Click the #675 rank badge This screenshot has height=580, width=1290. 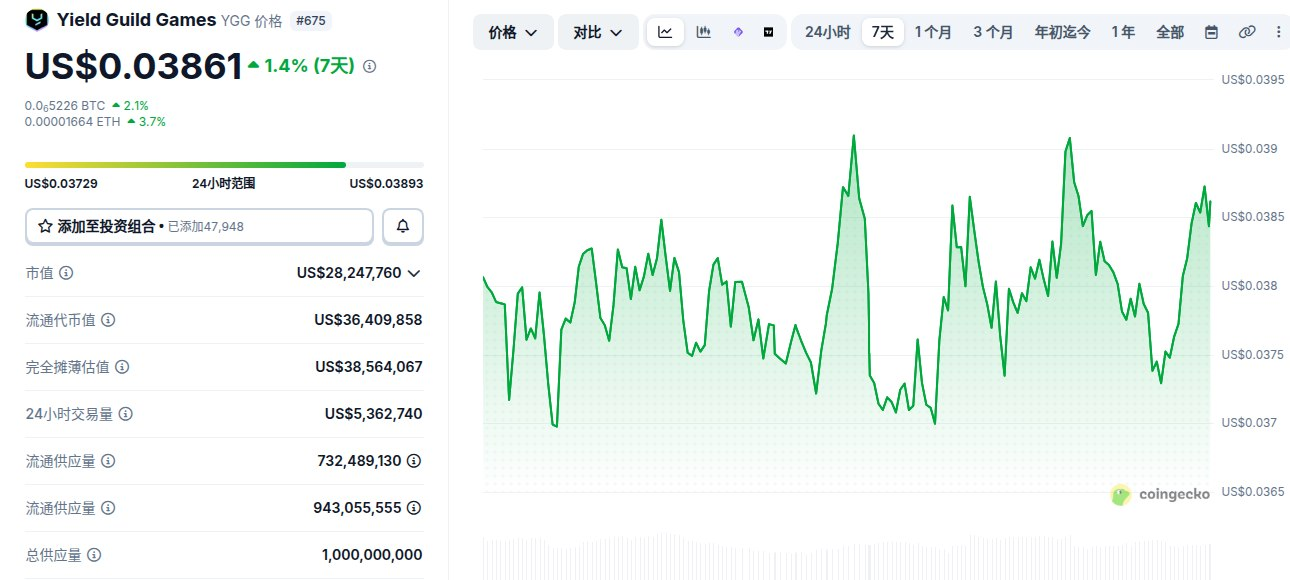point(311,20)
